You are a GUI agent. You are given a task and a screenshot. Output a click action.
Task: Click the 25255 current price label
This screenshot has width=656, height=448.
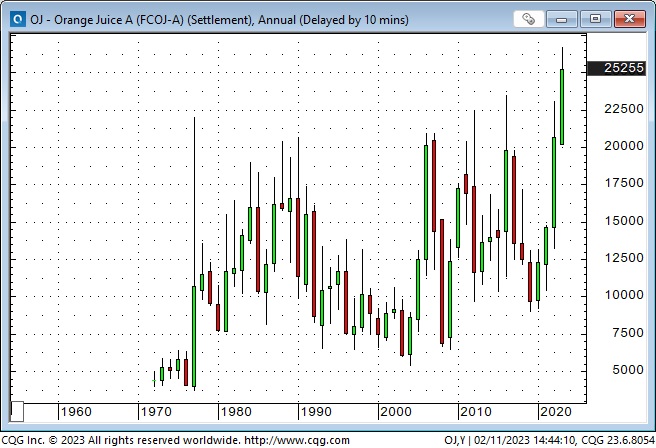[x=616, y=68]
